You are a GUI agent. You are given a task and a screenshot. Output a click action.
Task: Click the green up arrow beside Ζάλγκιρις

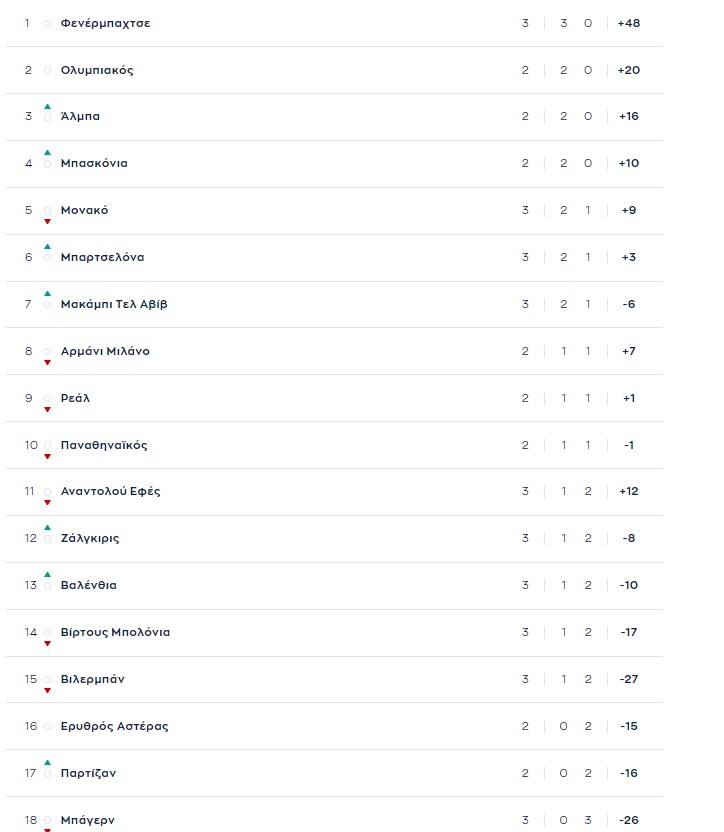47,528
